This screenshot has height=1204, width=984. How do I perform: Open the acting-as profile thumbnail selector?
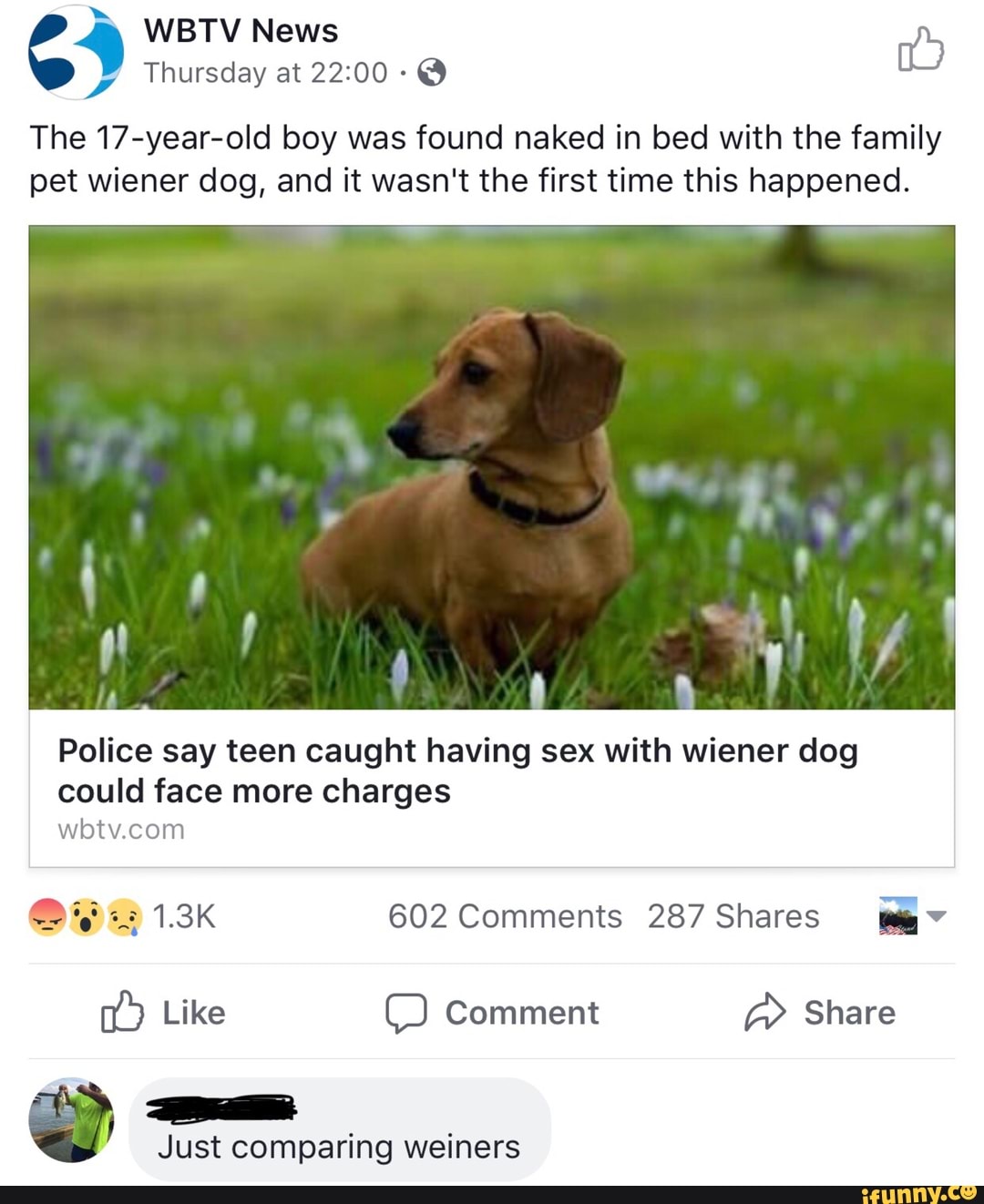(x=897, y=916)
